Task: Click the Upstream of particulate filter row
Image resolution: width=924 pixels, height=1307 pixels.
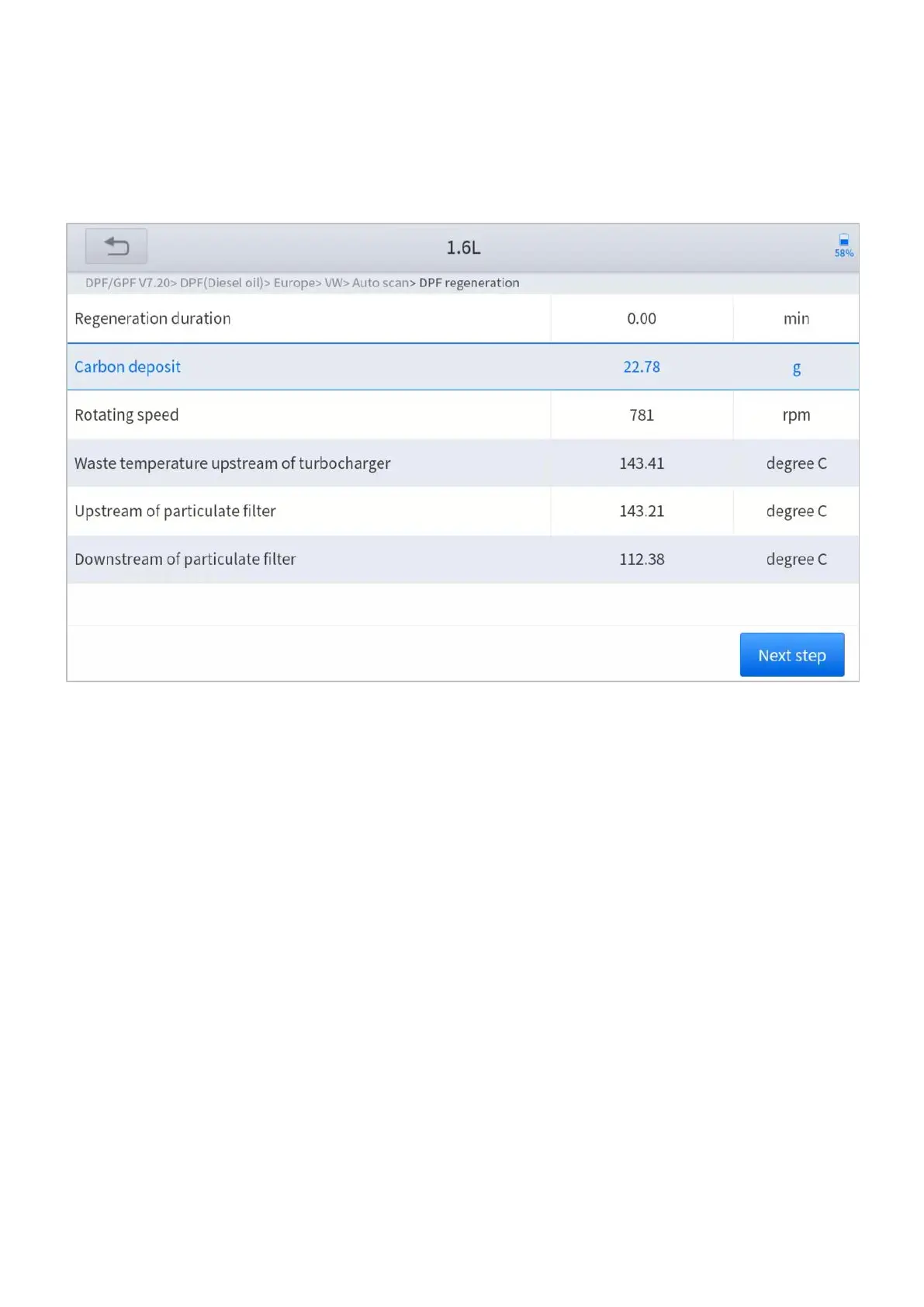Action: click(x=175, y=511)
